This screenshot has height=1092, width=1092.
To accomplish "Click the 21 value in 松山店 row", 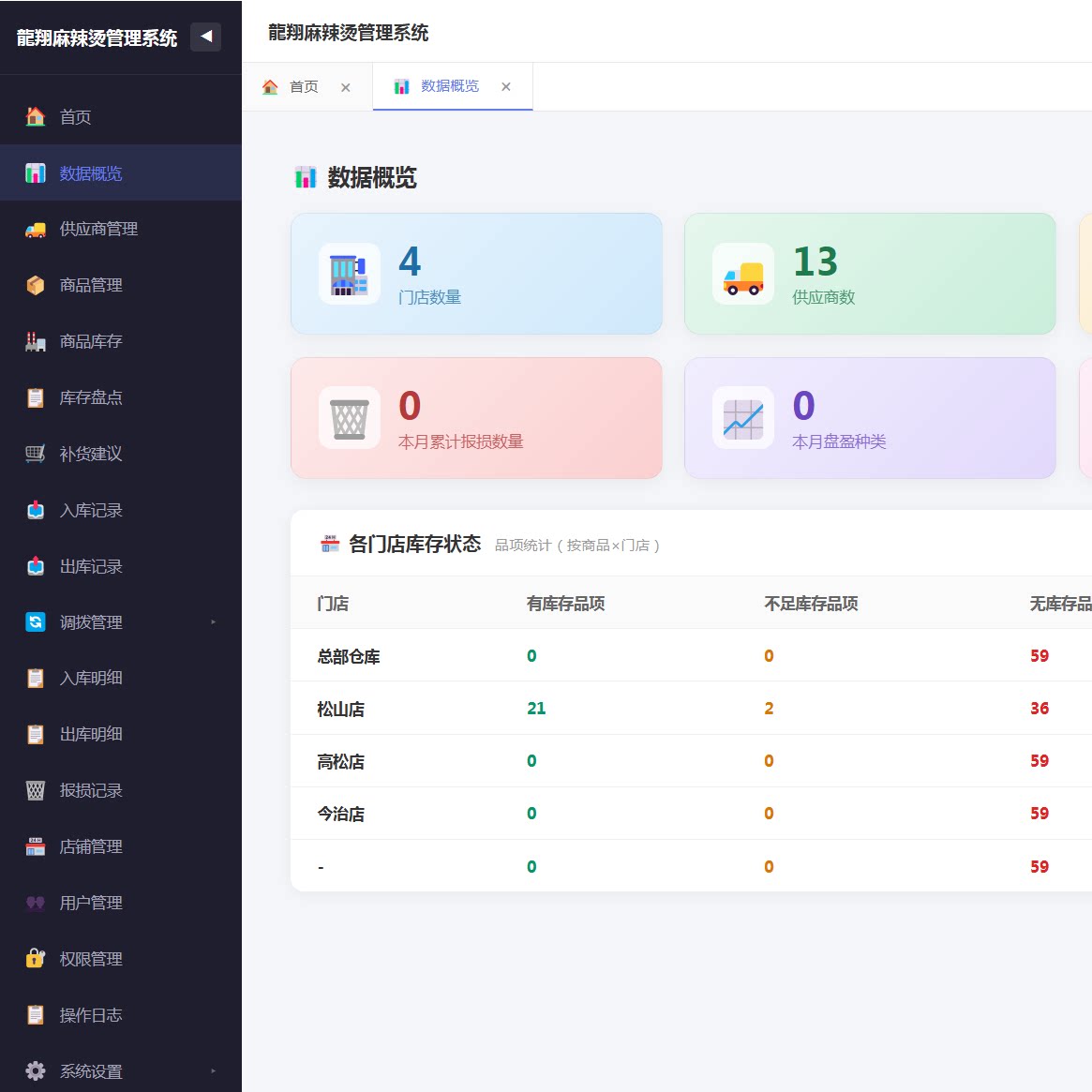I will [536, 709].
